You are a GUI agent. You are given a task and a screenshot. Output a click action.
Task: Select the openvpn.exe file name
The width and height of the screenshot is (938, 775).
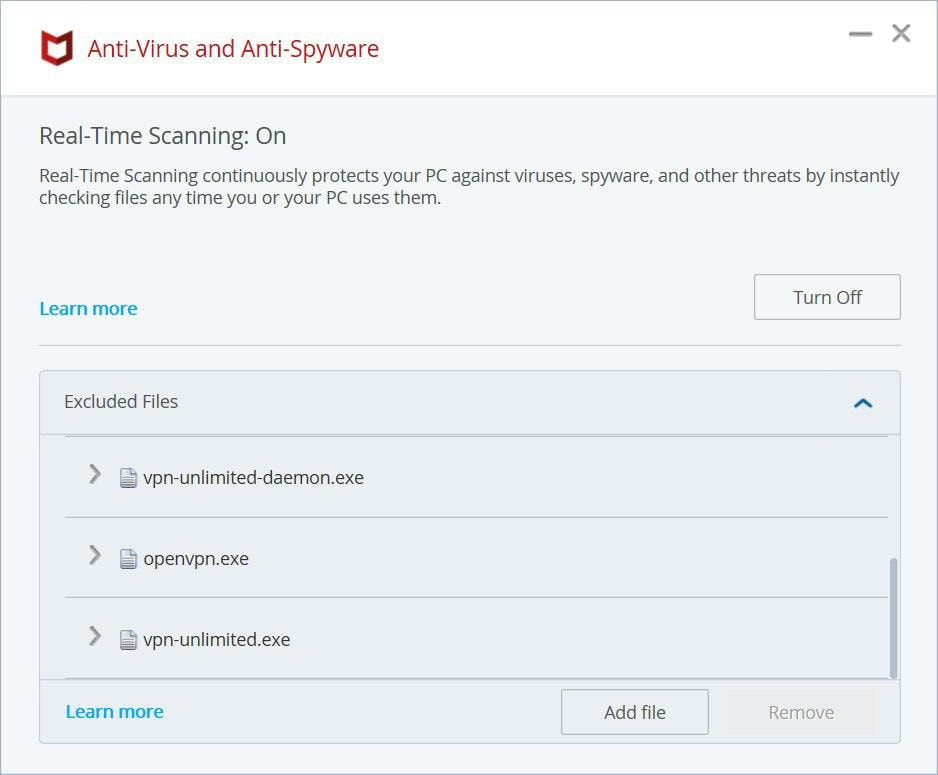point(196,559)
